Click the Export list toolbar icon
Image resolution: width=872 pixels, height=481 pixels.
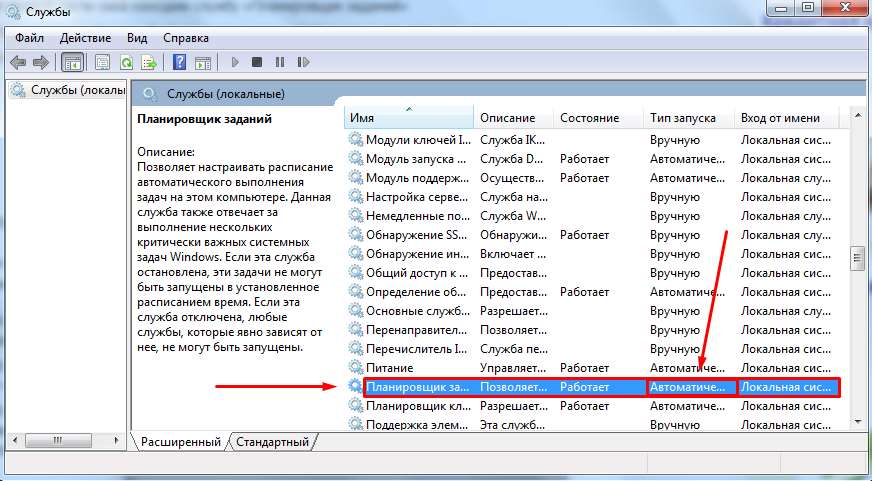[x=149, y=62]
